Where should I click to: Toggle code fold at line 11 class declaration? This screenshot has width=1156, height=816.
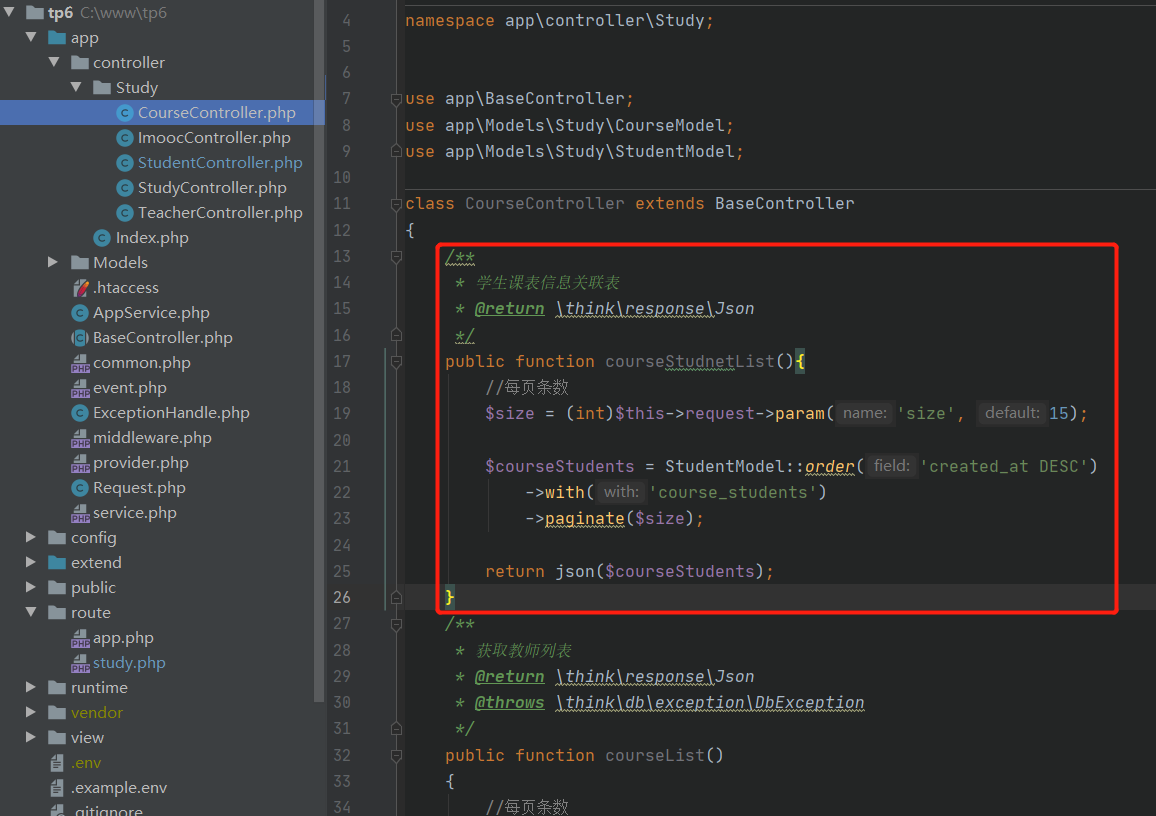397,204
